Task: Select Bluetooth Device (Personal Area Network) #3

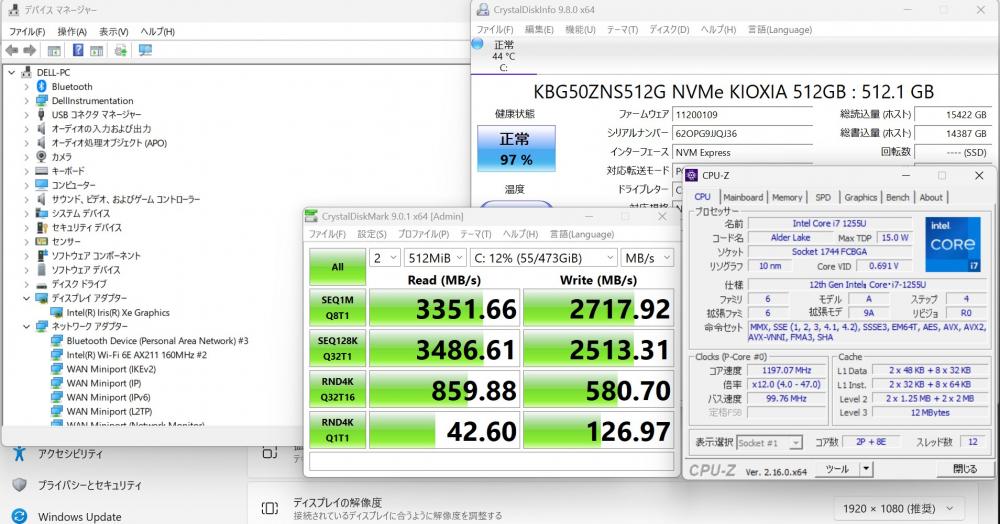Action: point(158,340)
